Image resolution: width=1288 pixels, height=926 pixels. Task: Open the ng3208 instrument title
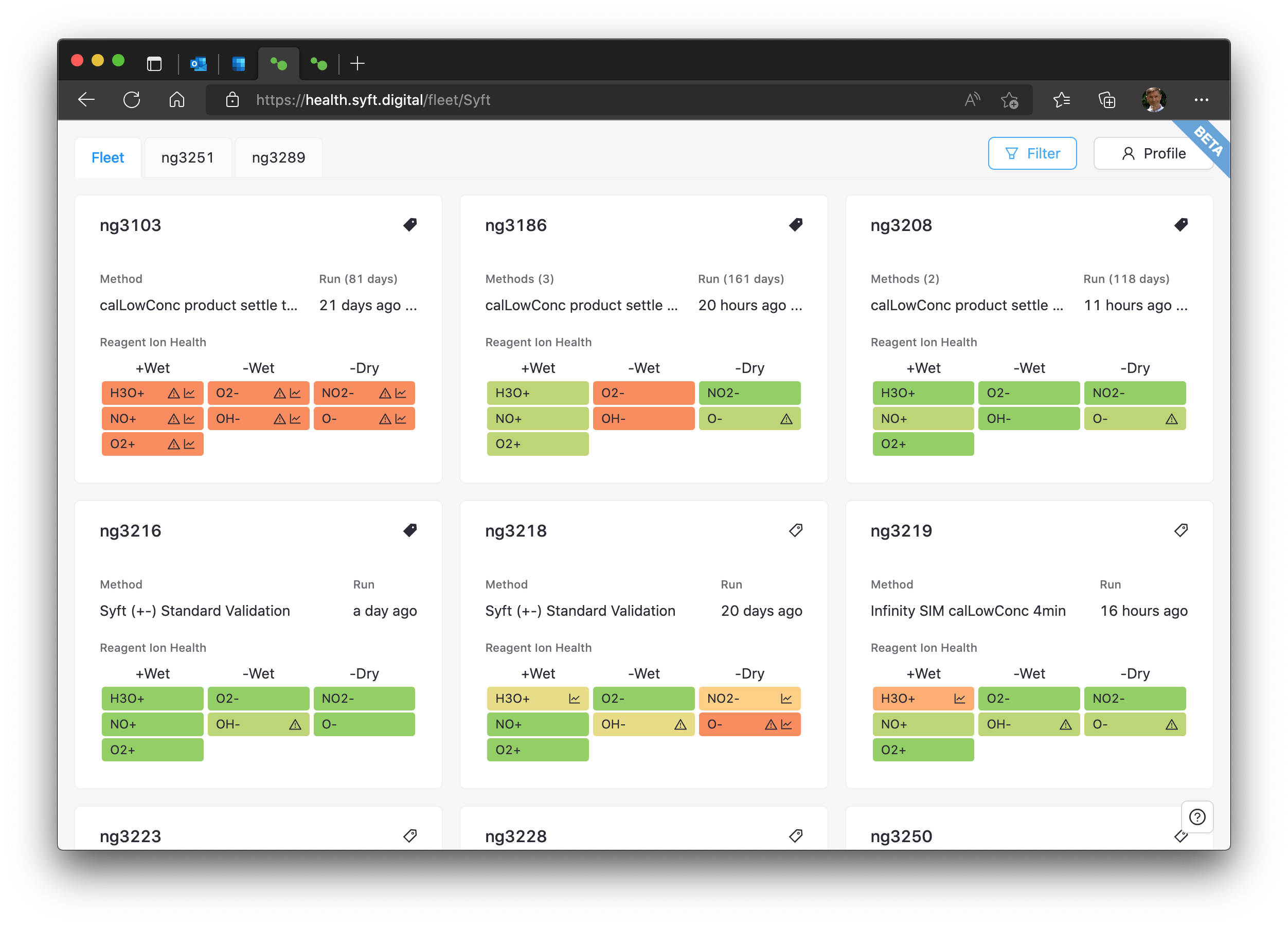pyautogui.click(x=901, y=225)
